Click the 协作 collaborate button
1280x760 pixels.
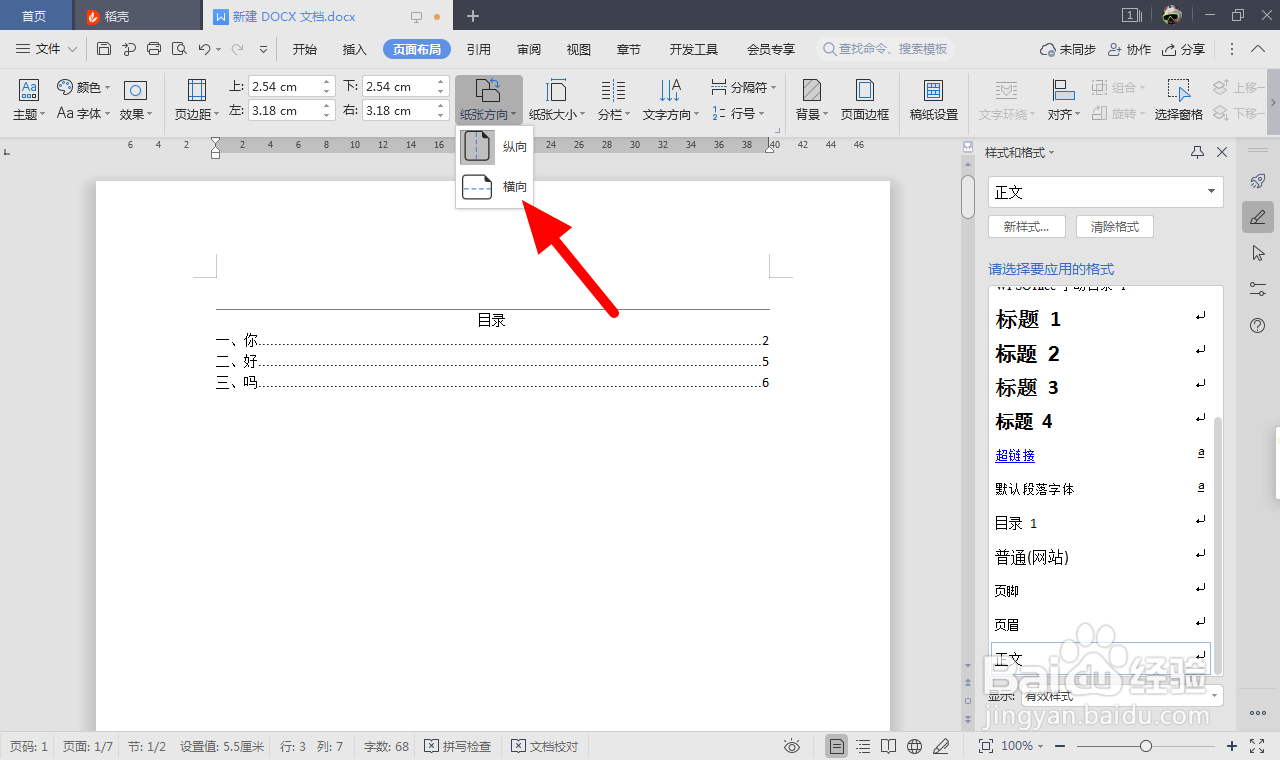1130,49
